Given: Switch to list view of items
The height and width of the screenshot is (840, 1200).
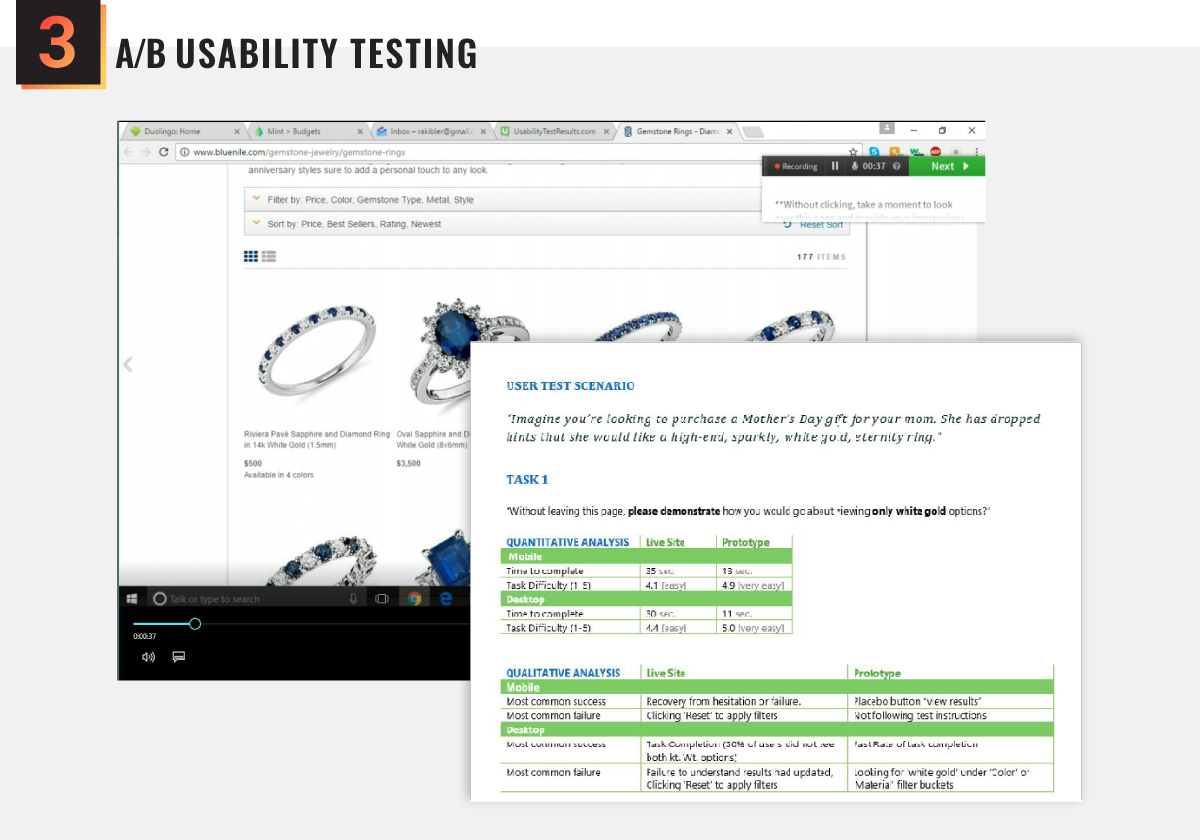Looking at the screenshot, I should coord(269,257).
